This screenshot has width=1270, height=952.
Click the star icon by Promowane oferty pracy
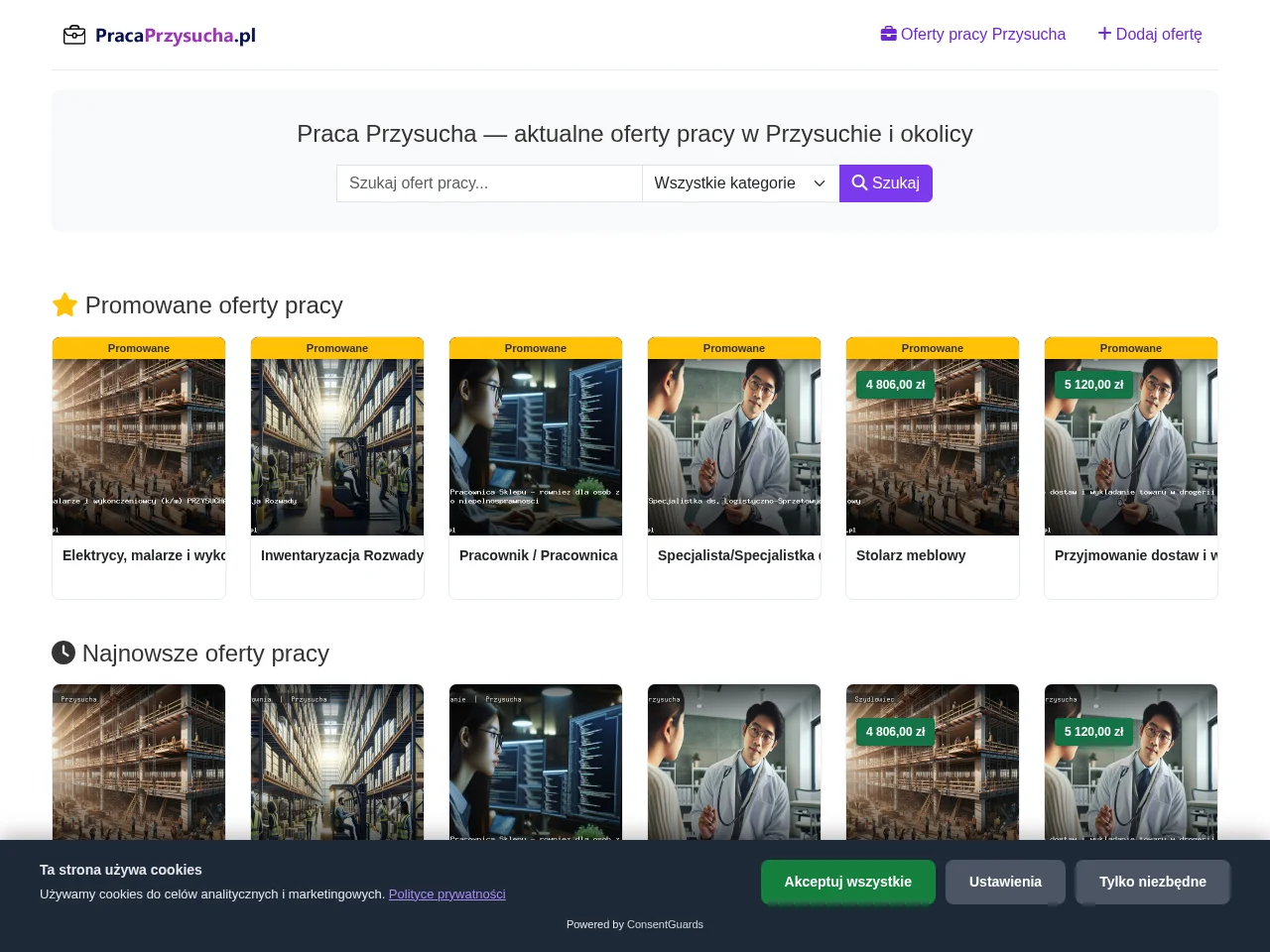pos(64,305)
